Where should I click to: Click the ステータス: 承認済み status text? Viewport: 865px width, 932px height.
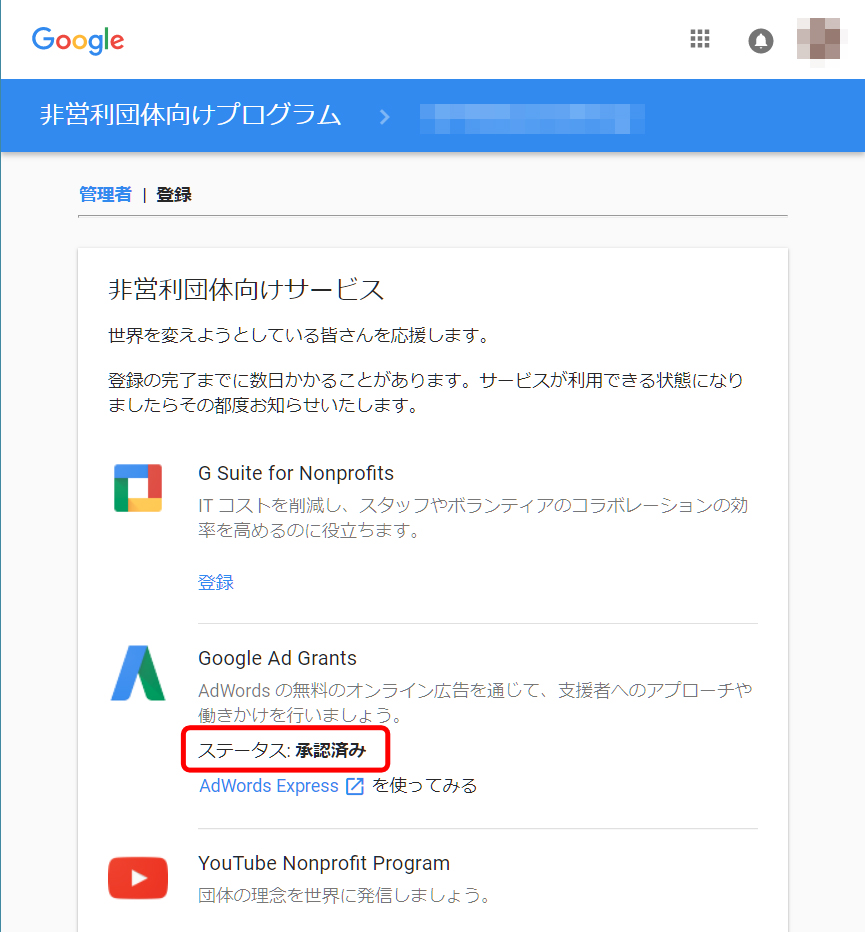pos(282,750)
